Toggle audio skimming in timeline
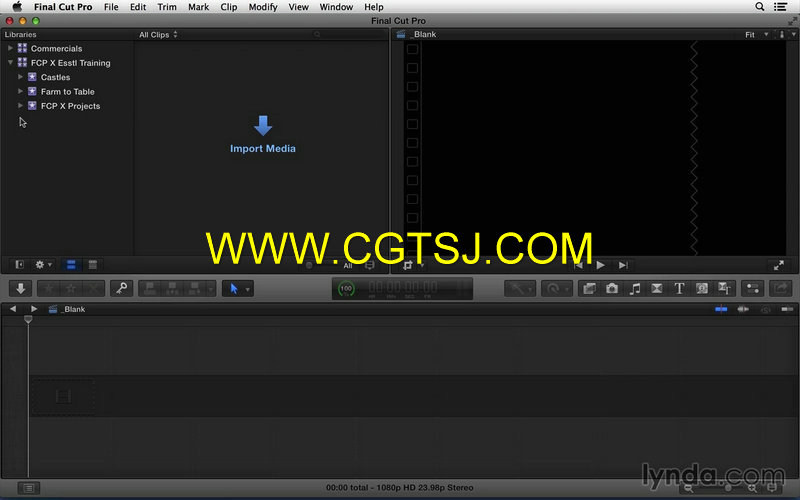The height and width of the screenshot is (500, 800). 743,309
